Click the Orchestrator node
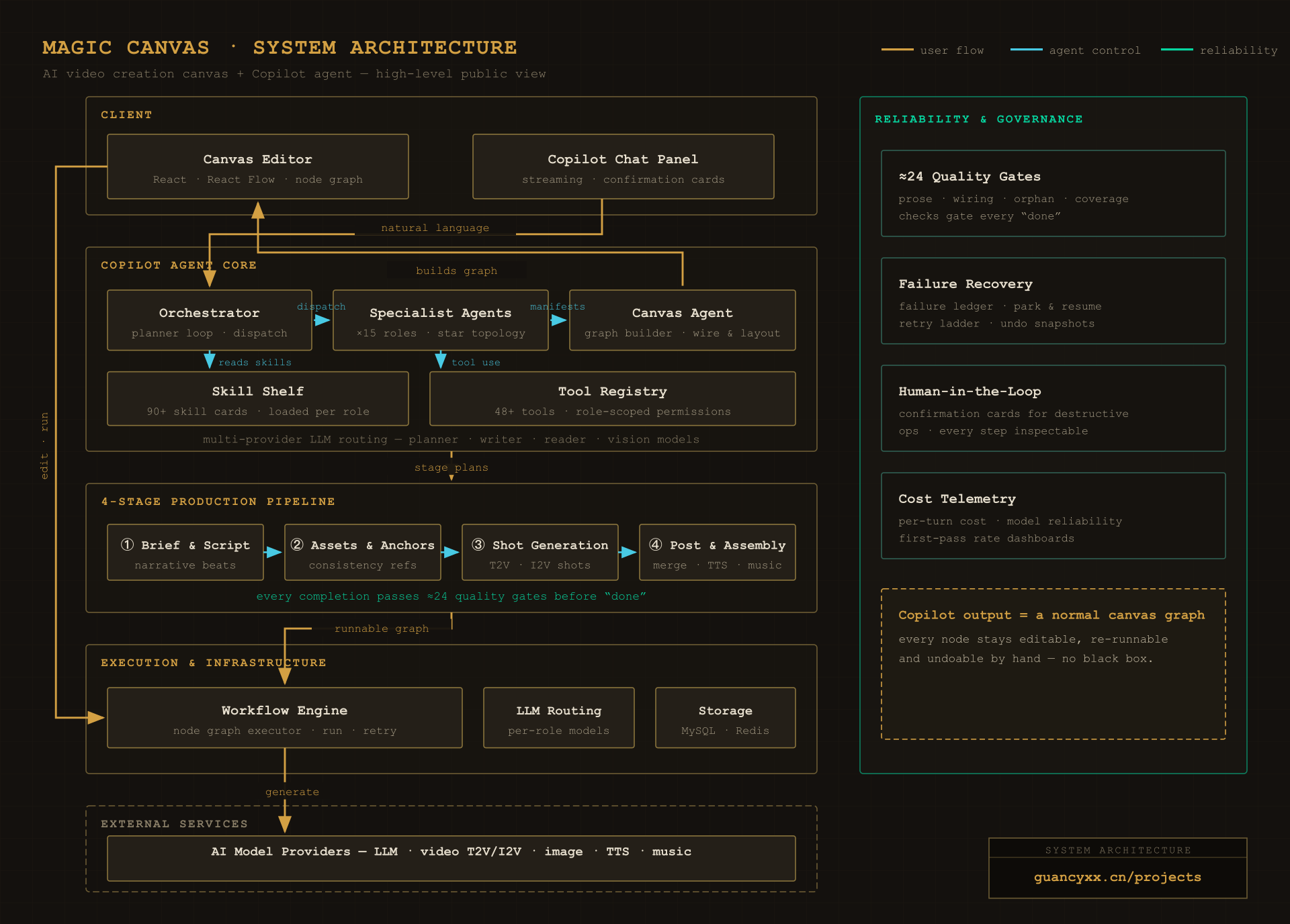1290x924 pixels. [x=210, y=320]
